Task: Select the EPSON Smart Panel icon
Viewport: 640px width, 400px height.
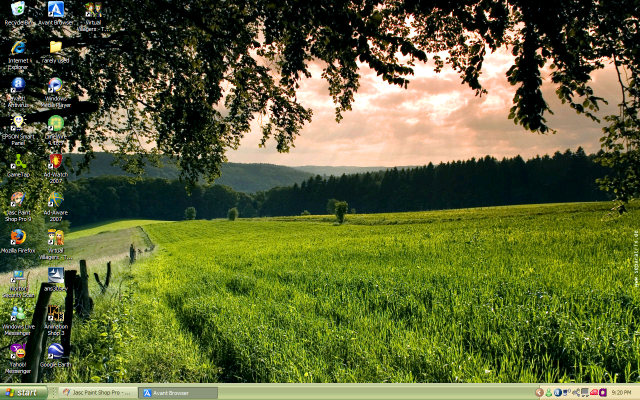Action: (x=18, y=123)
